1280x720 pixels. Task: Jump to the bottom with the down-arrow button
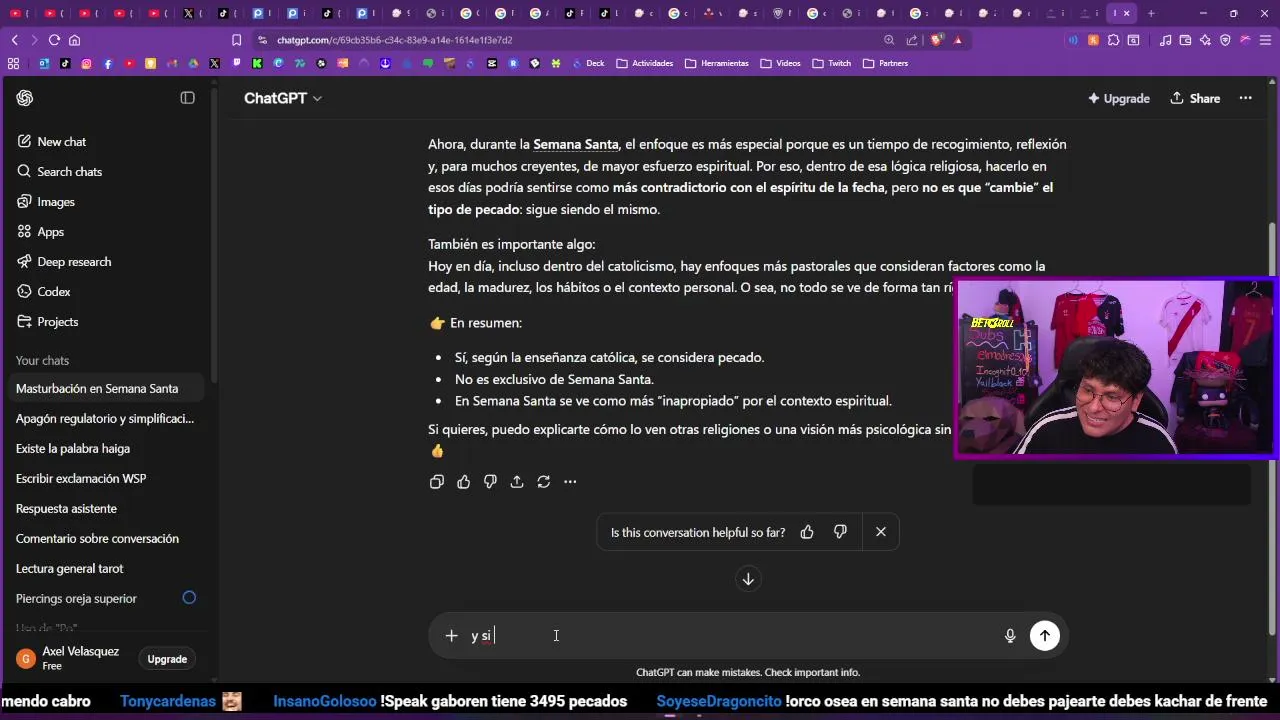pos(748,579)
